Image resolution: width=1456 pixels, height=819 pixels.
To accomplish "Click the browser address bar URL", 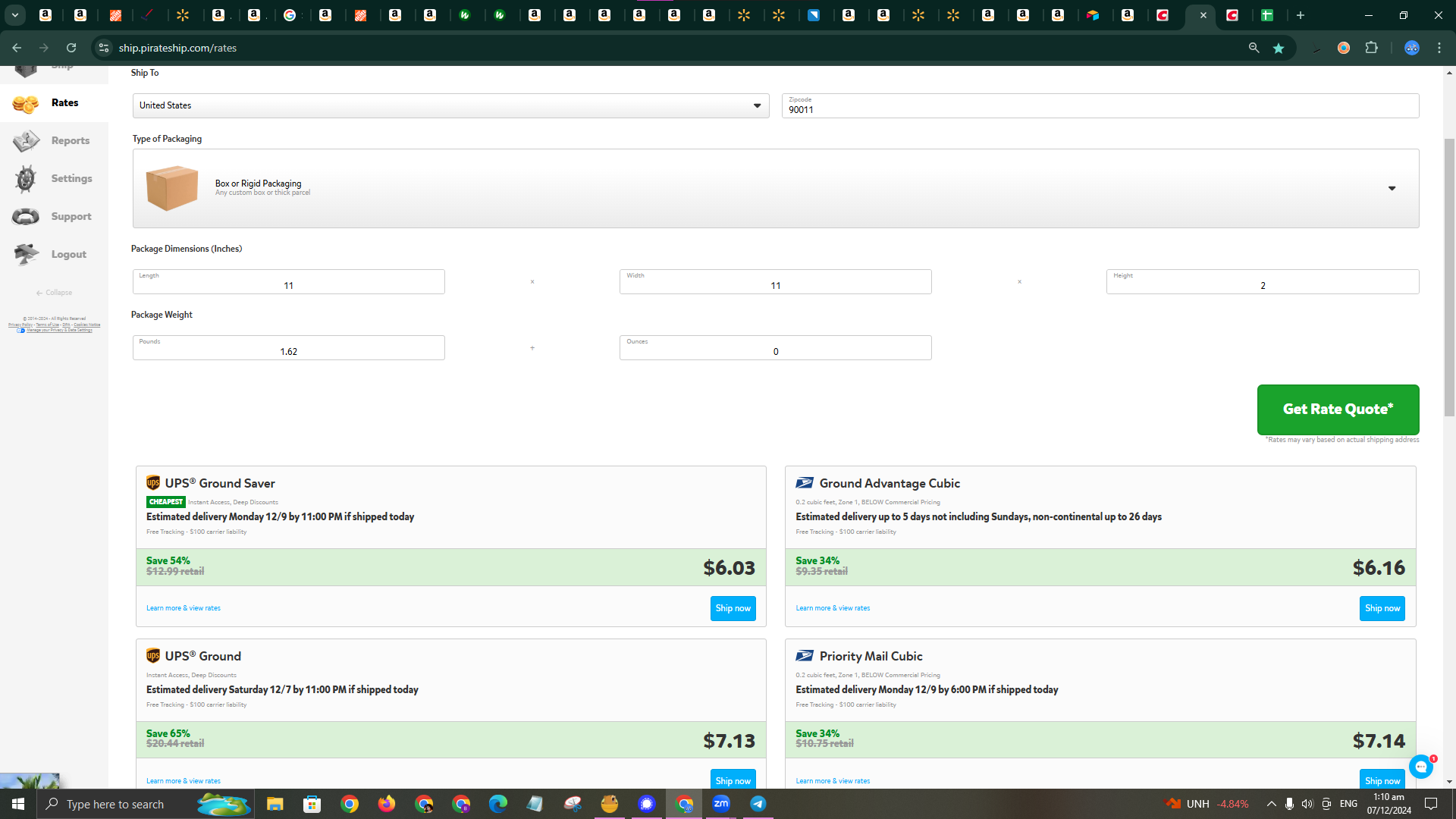I will (x=177, y=48).
